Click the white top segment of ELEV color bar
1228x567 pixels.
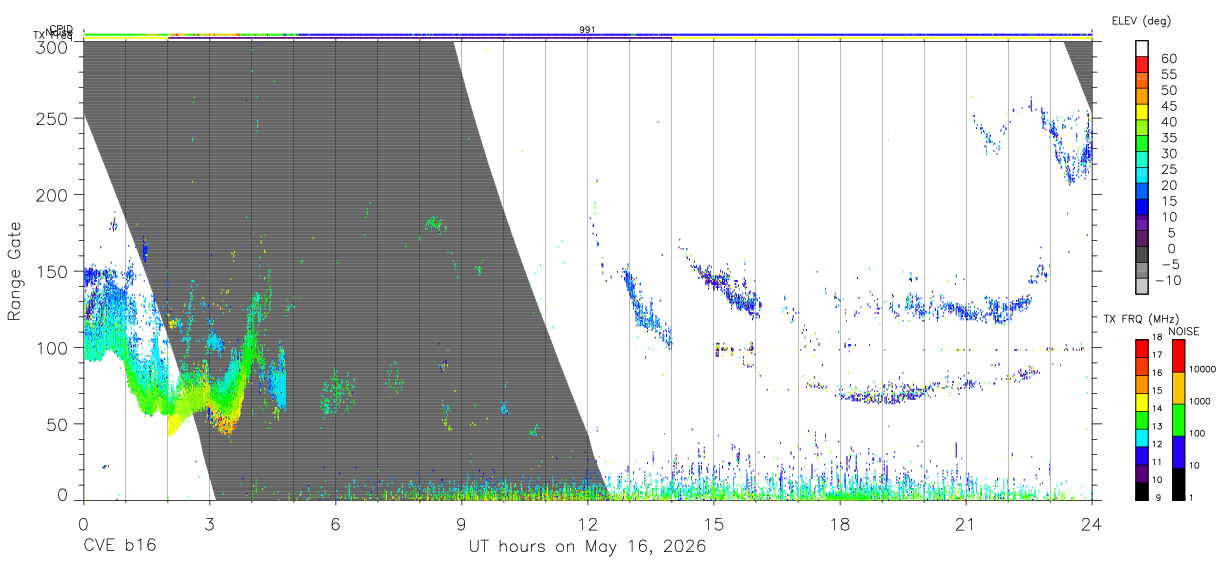click(x=1141, y=49)
